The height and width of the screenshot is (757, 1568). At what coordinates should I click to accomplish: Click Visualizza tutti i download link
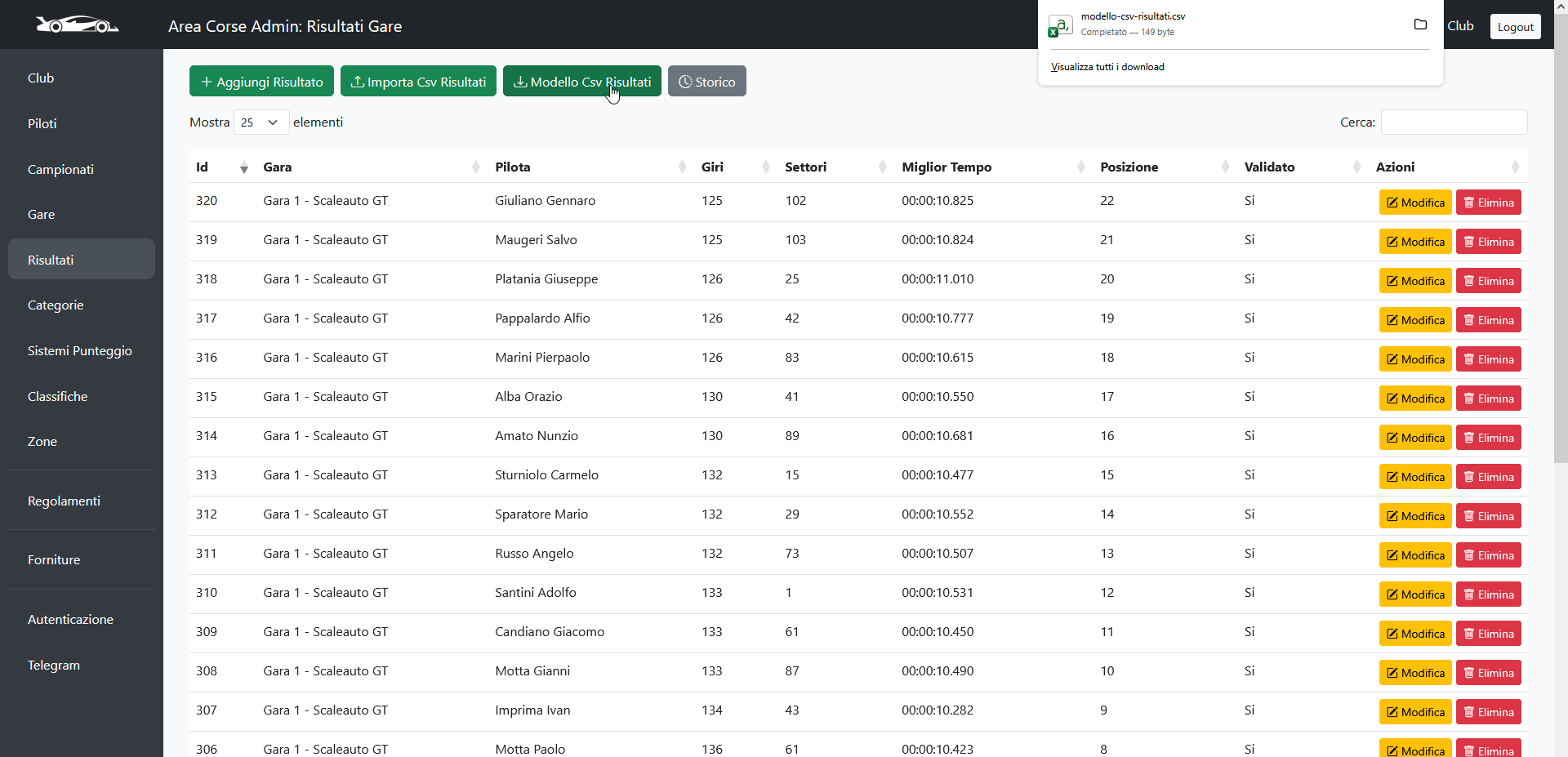(1107, 67)
